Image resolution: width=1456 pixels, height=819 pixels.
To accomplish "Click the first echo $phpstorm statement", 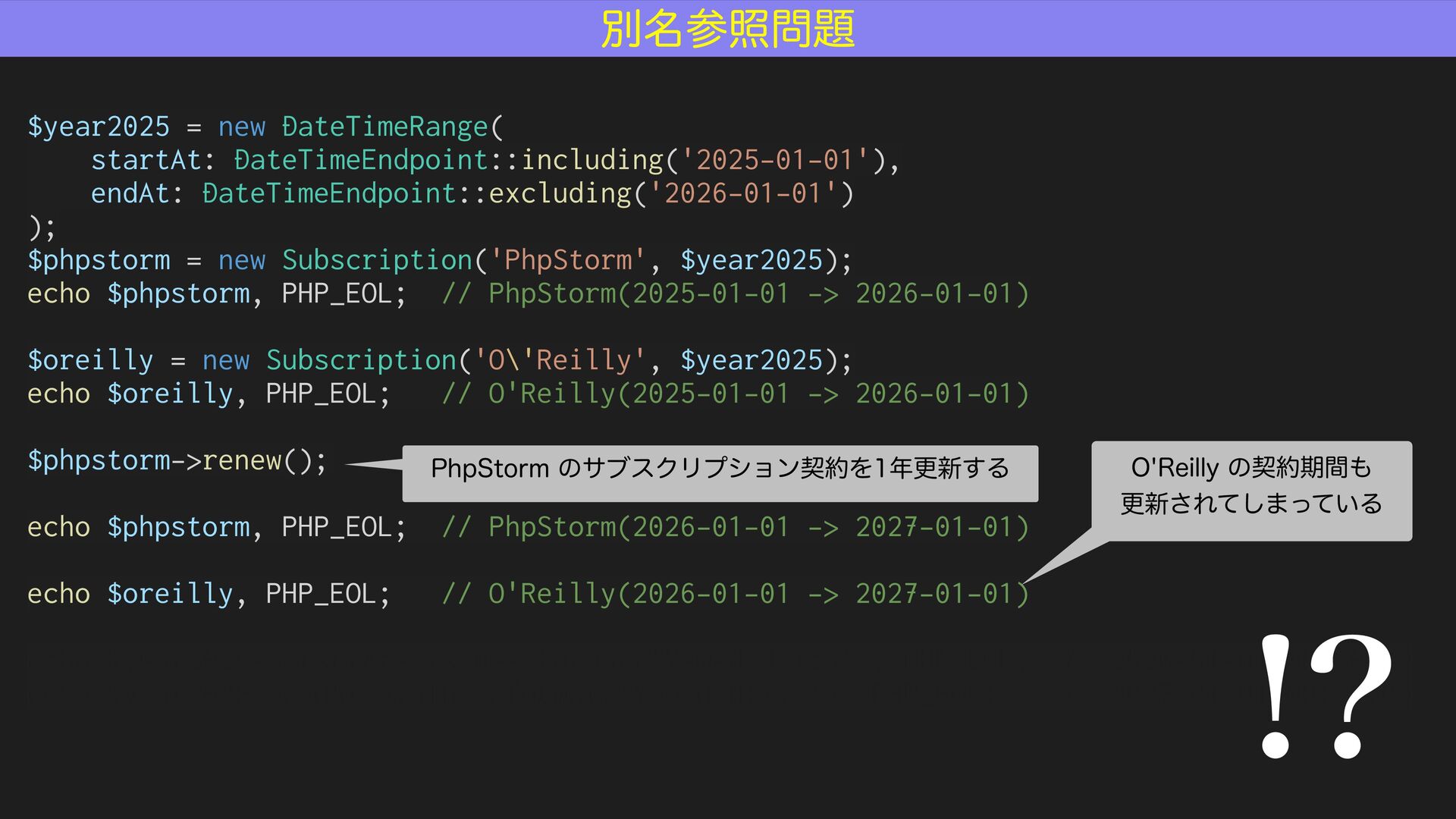I will [216, 293].
